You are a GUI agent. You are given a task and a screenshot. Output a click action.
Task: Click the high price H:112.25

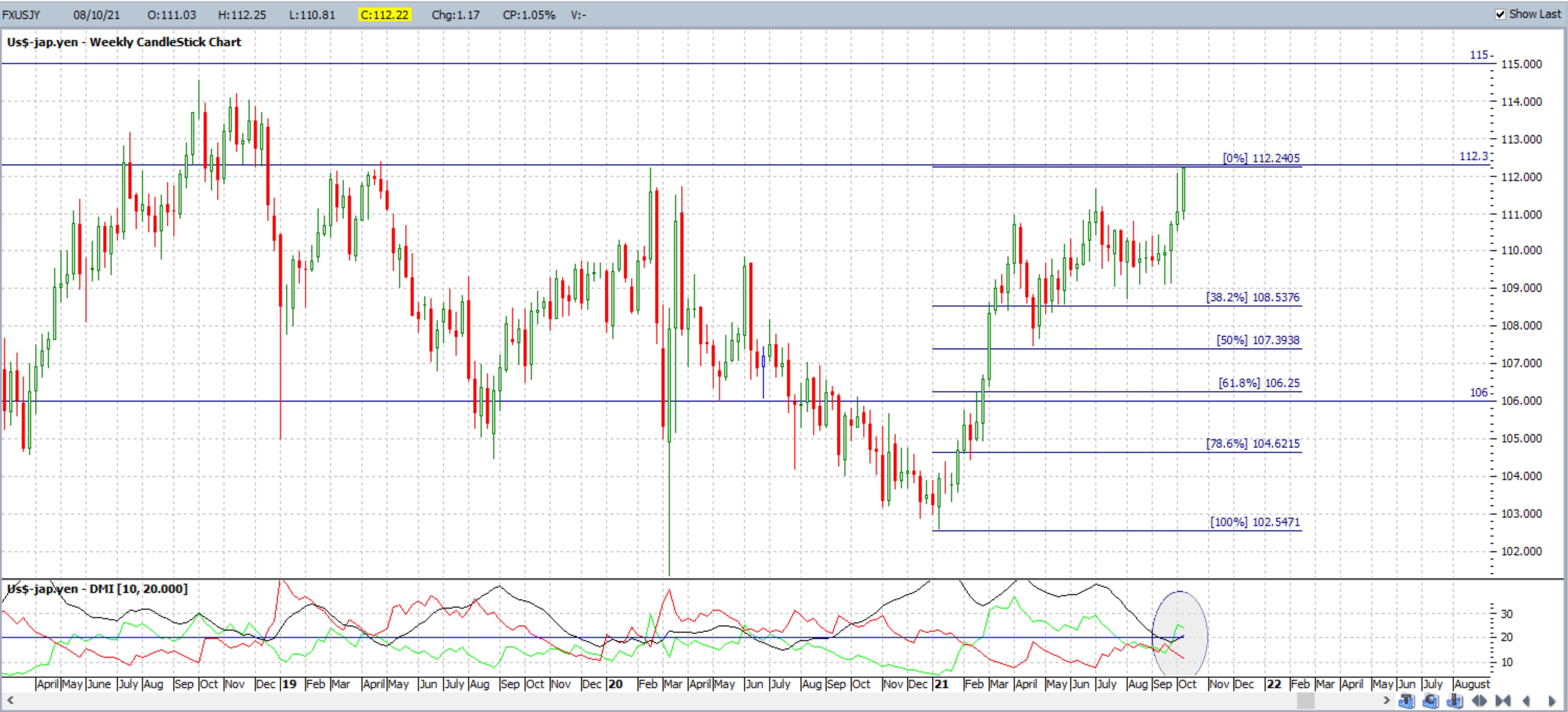[x=242, y=15]
